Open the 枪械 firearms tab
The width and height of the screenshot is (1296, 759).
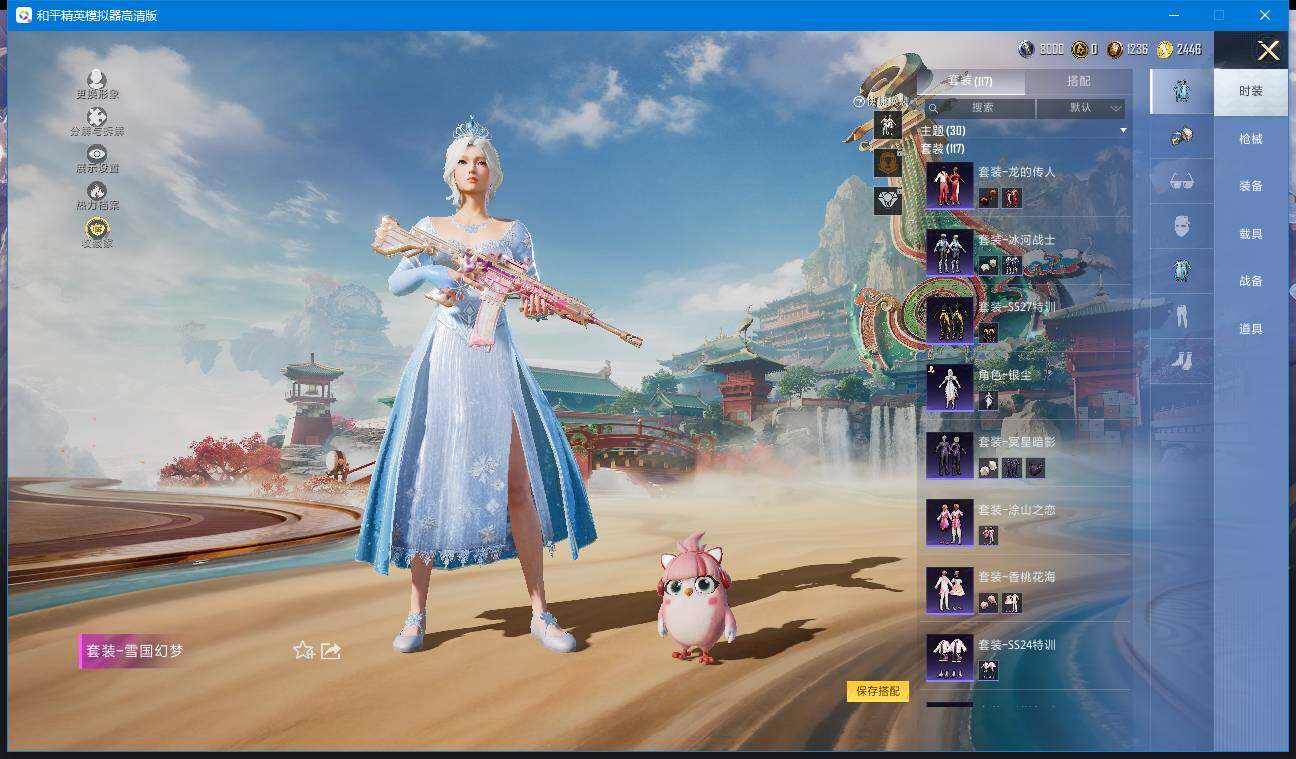1250,139
